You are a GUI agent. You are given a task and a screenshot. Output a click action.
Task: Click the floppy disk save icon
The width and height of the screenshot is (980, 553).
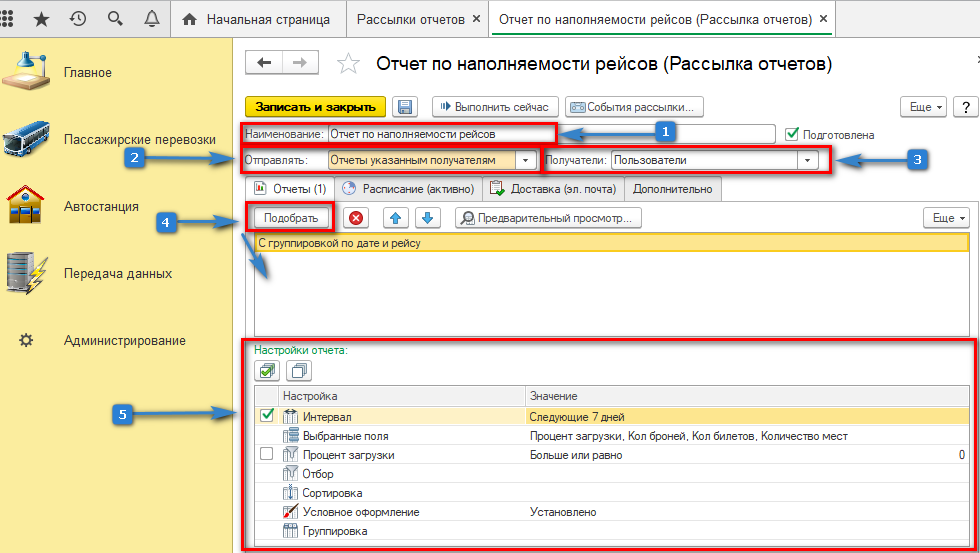pyautogui.click(x=405, y=107)
